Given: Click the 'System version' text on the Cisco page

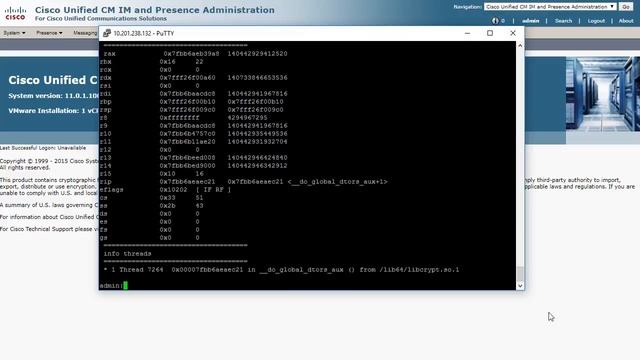Looking at the screenshot, I should click(53, 96).
